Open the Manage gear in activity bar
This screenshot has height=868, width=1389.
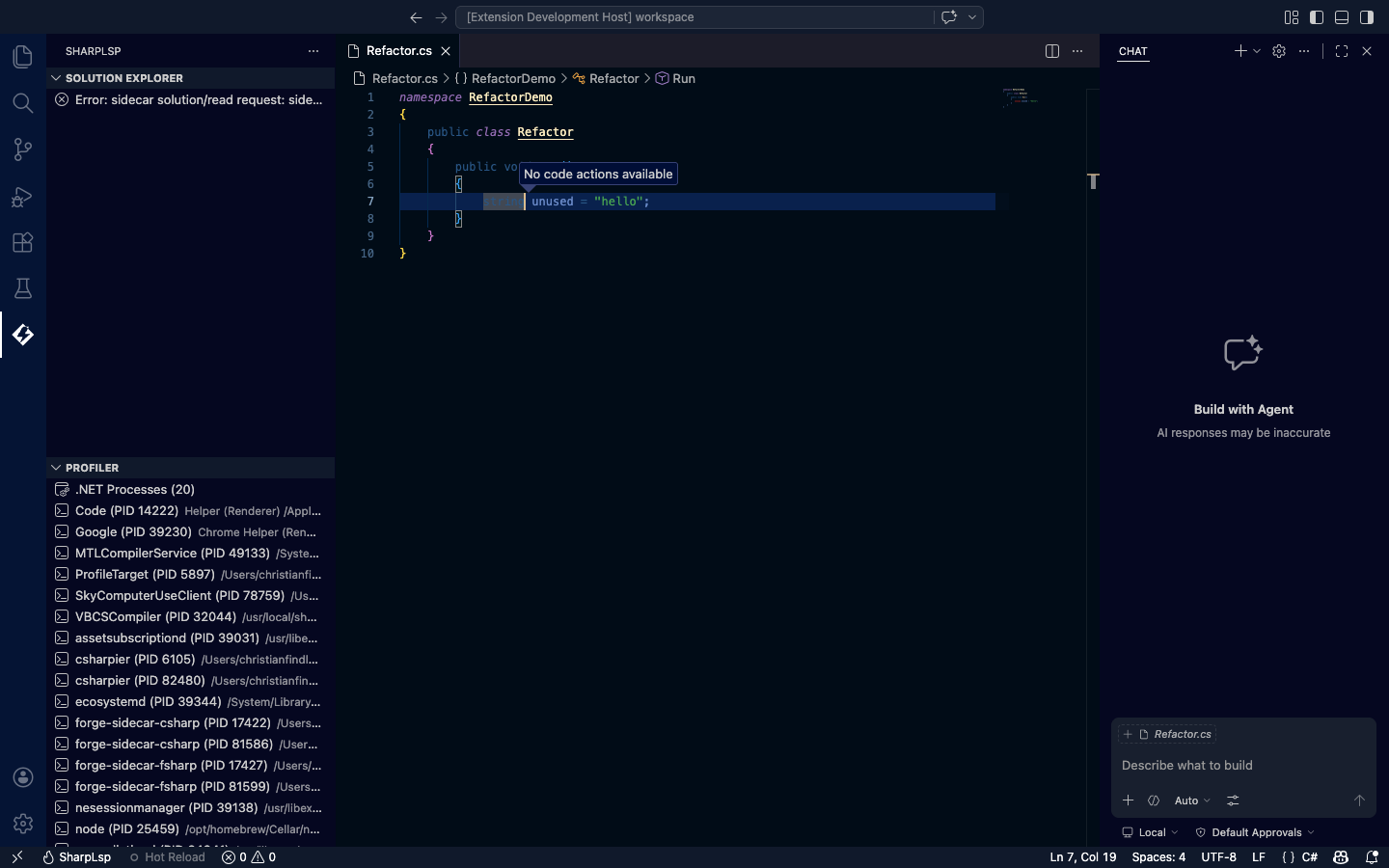click(23, 824)
